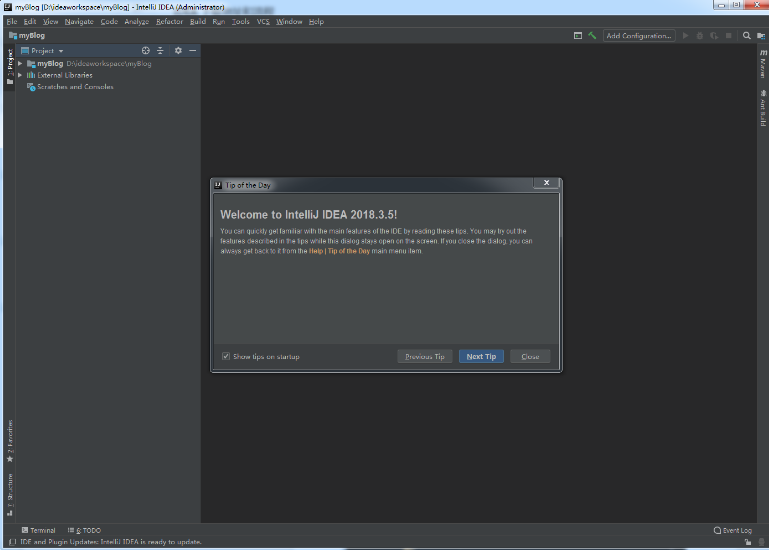Open the Refactor menu
769x550 pixels.
pos(169,22)
